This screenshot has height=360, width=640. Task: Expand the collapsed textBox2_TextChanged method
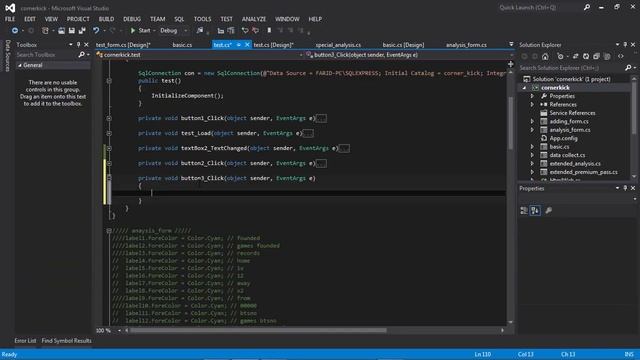(109, 148)
